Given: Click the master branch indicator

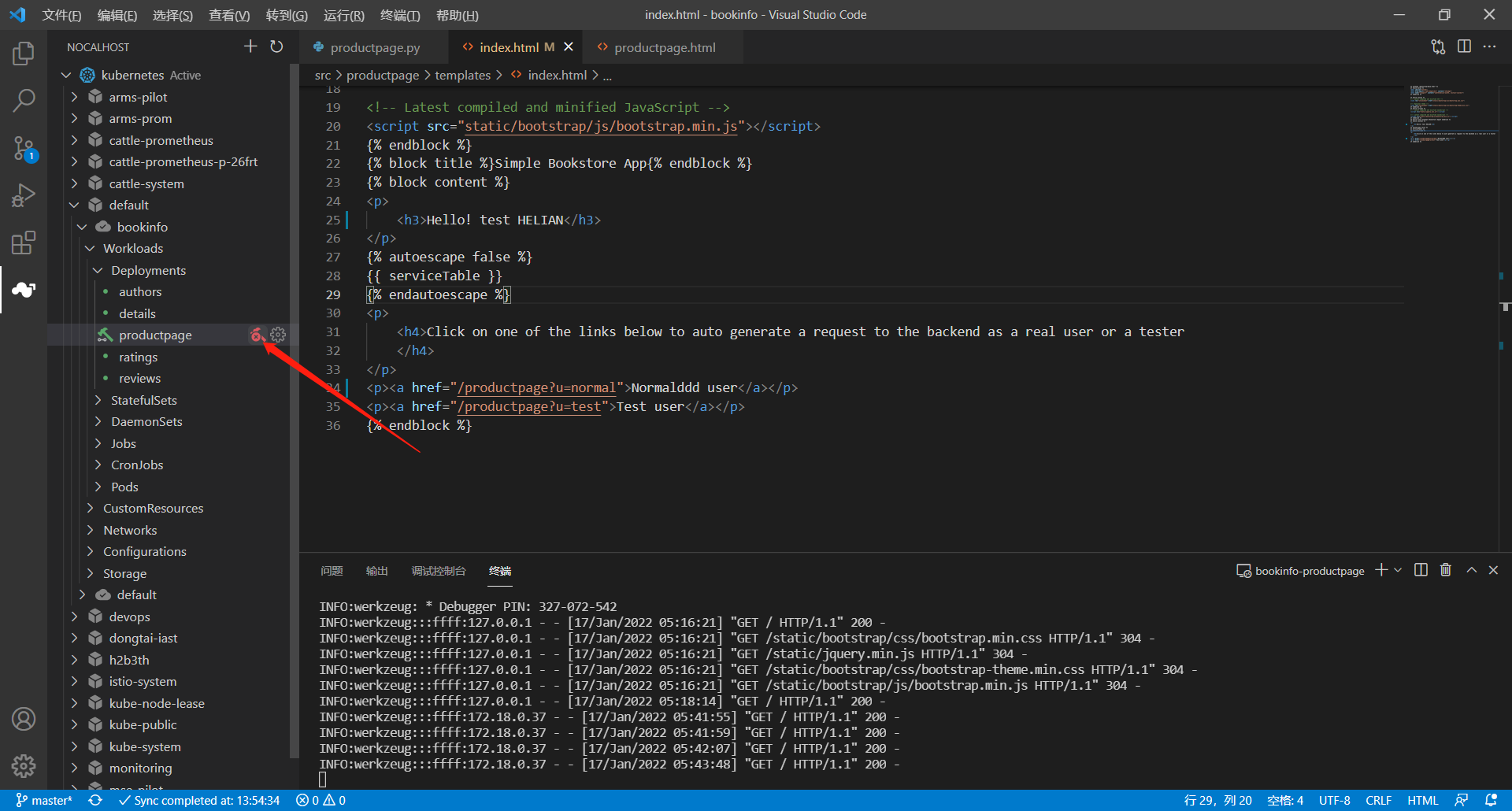Looking at the screenshot, I should point(44,800).
